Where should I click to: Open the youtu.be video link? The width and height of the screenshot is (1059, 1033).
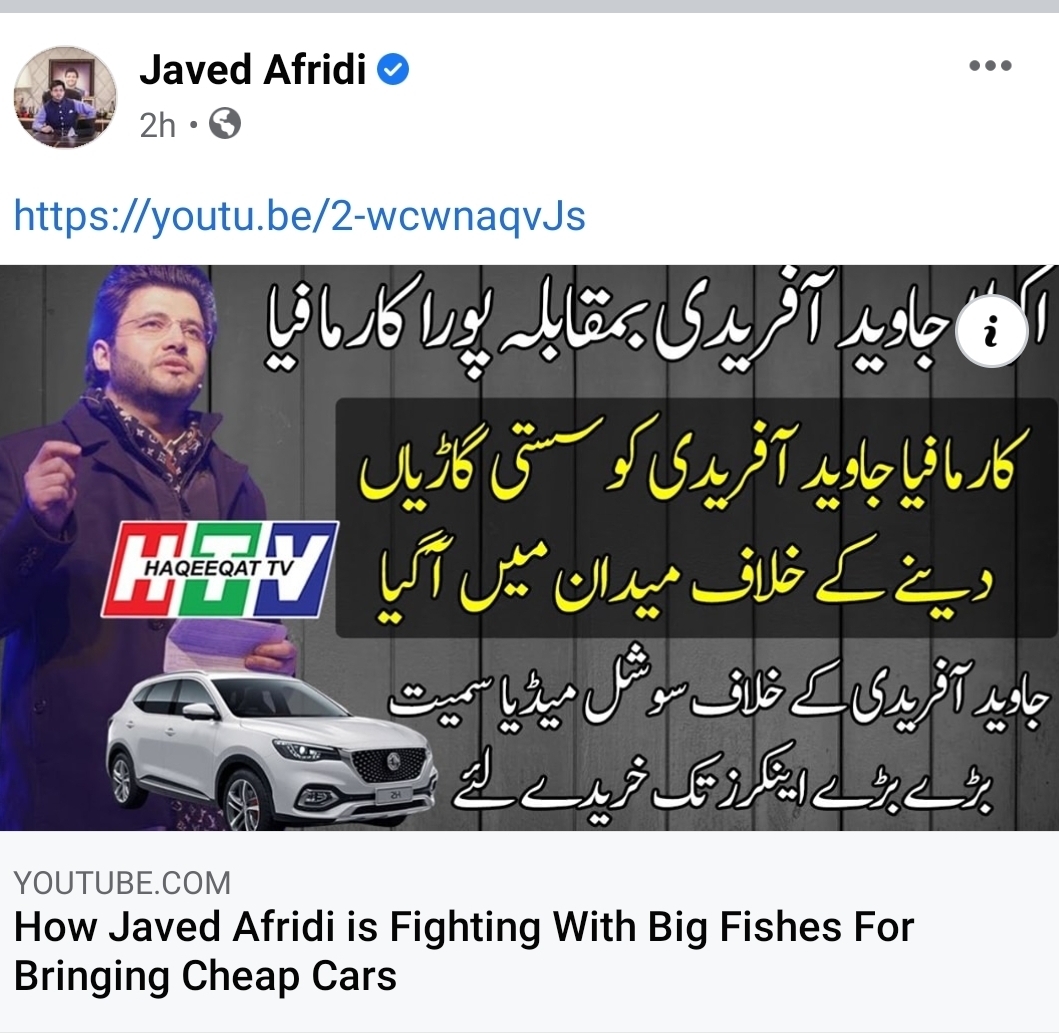point(299,215)
